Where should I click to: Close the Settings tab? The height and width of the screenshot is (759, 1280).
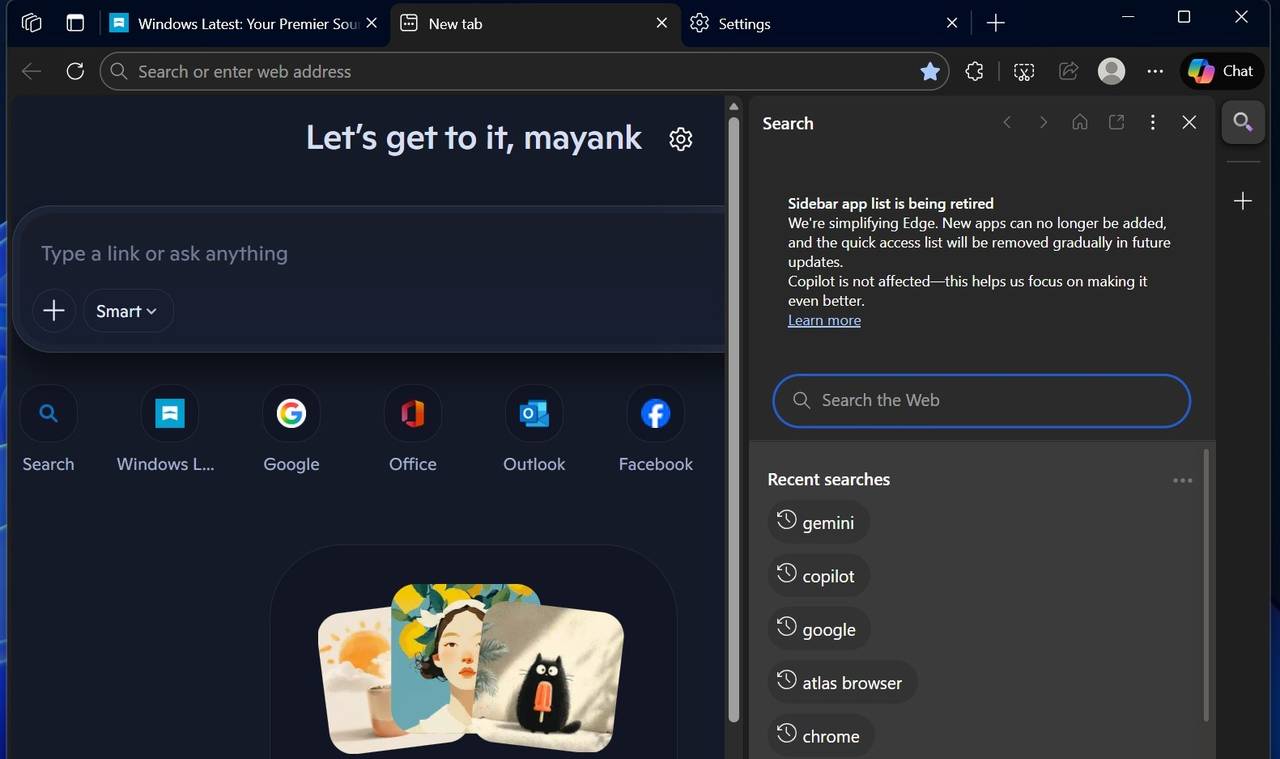[x=952, y=23]
